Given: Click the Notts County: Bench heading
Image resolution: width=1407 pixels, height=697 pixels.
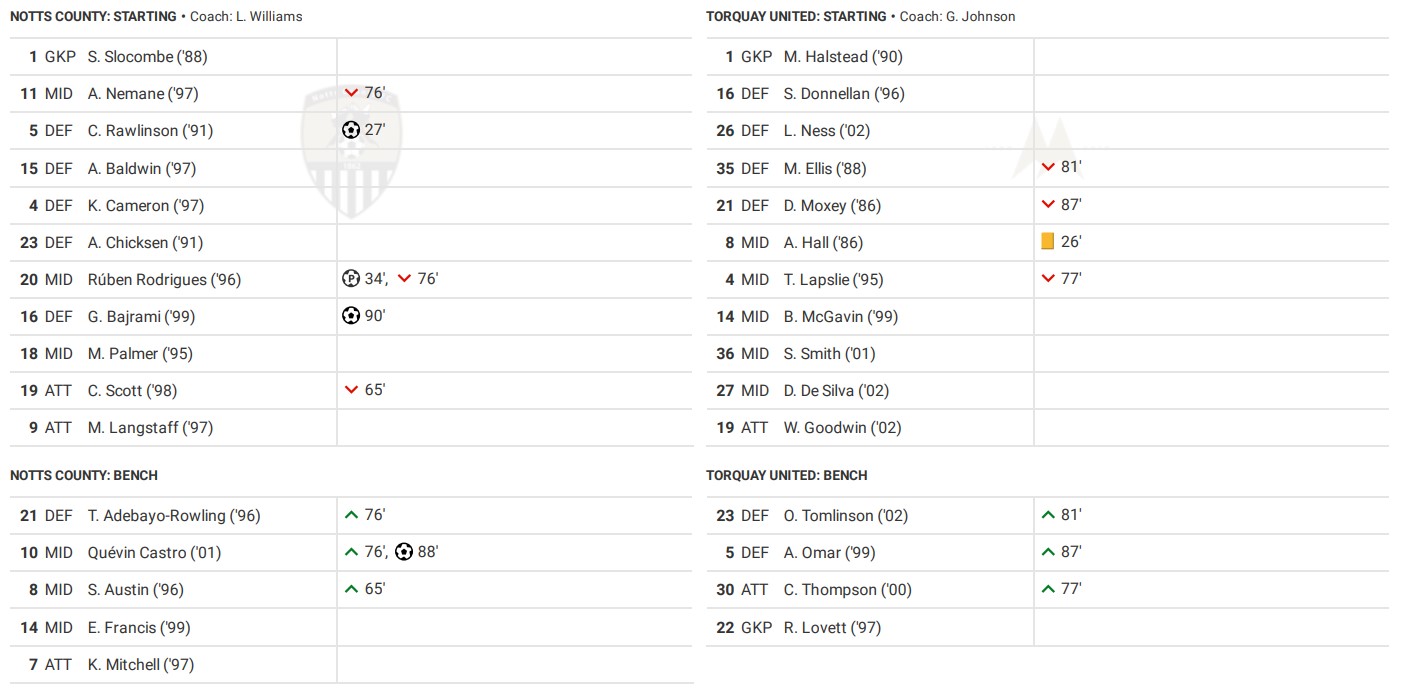Looking at the screenshot, I should [x=84, y=475].
